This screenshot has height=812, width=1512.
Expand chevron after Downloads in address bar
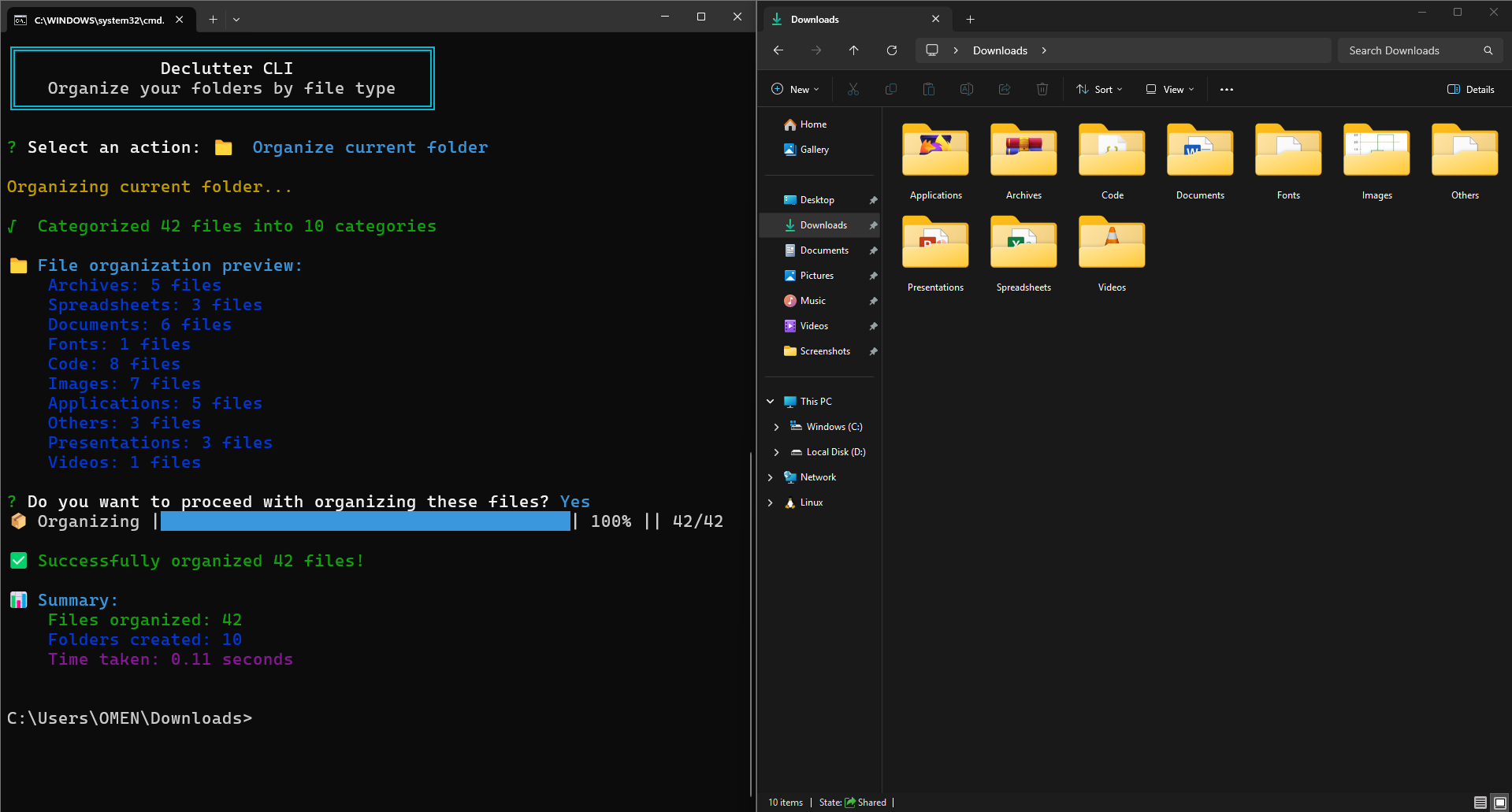[x=1045, y=50]
